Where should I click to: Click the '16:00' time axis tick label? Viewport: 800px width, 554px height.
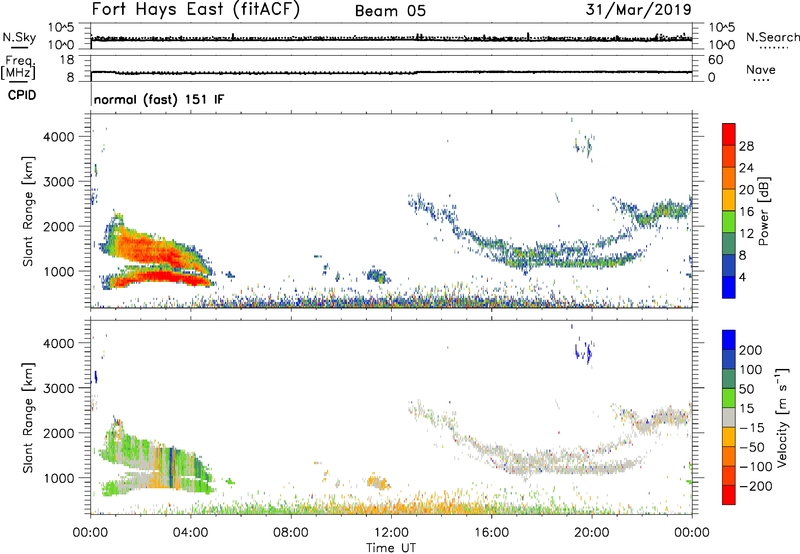(491, 533)
